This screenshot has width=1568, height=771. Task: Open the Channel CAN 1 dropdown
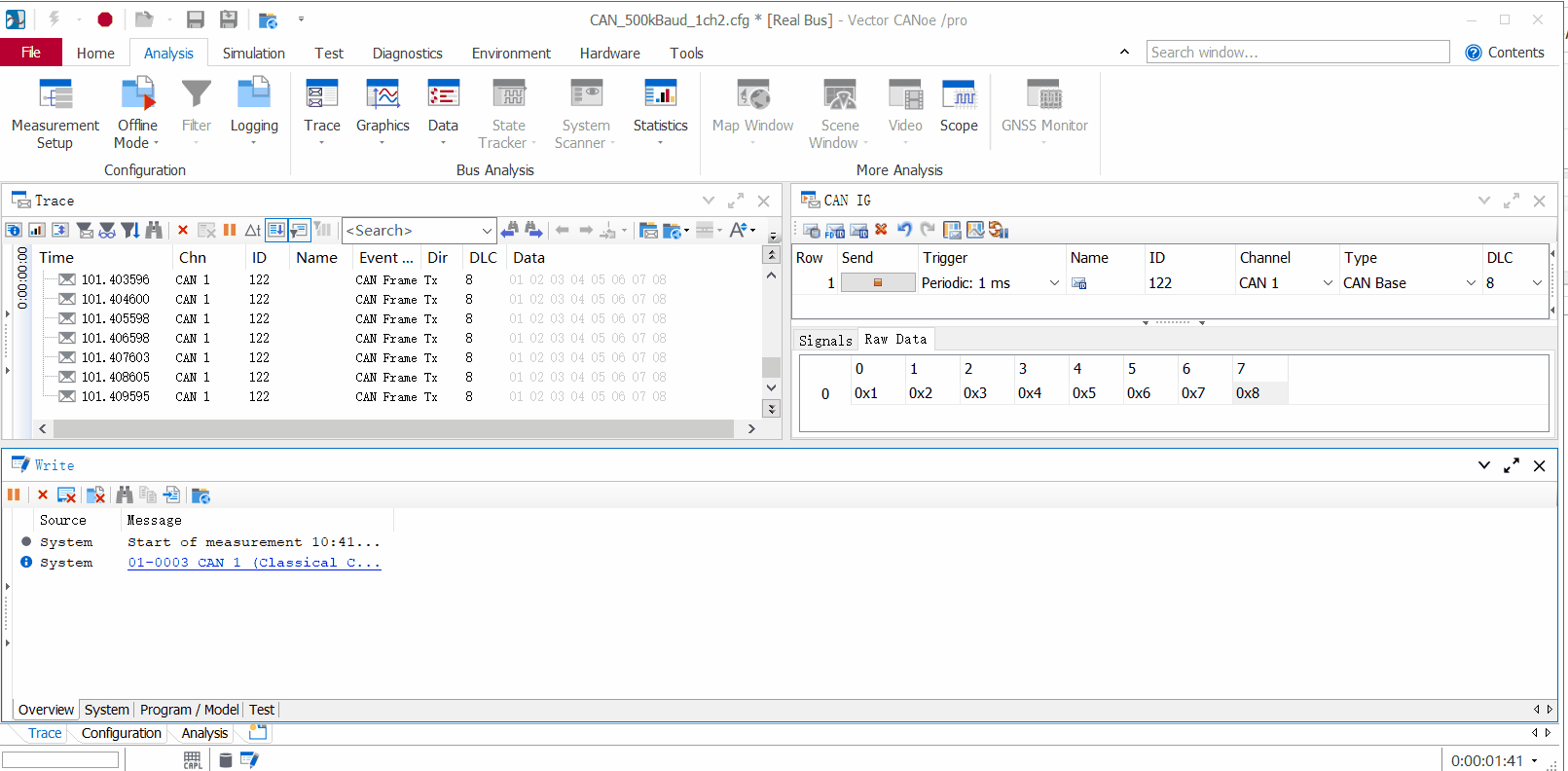1328,283
